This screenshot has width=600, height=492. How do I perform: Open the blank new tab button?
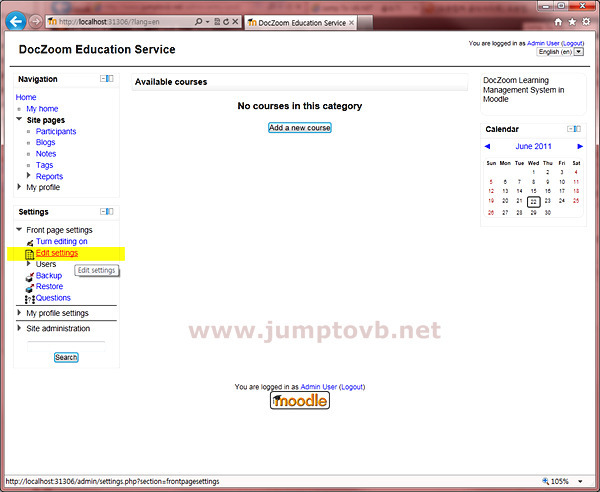(x=365, y=23)
